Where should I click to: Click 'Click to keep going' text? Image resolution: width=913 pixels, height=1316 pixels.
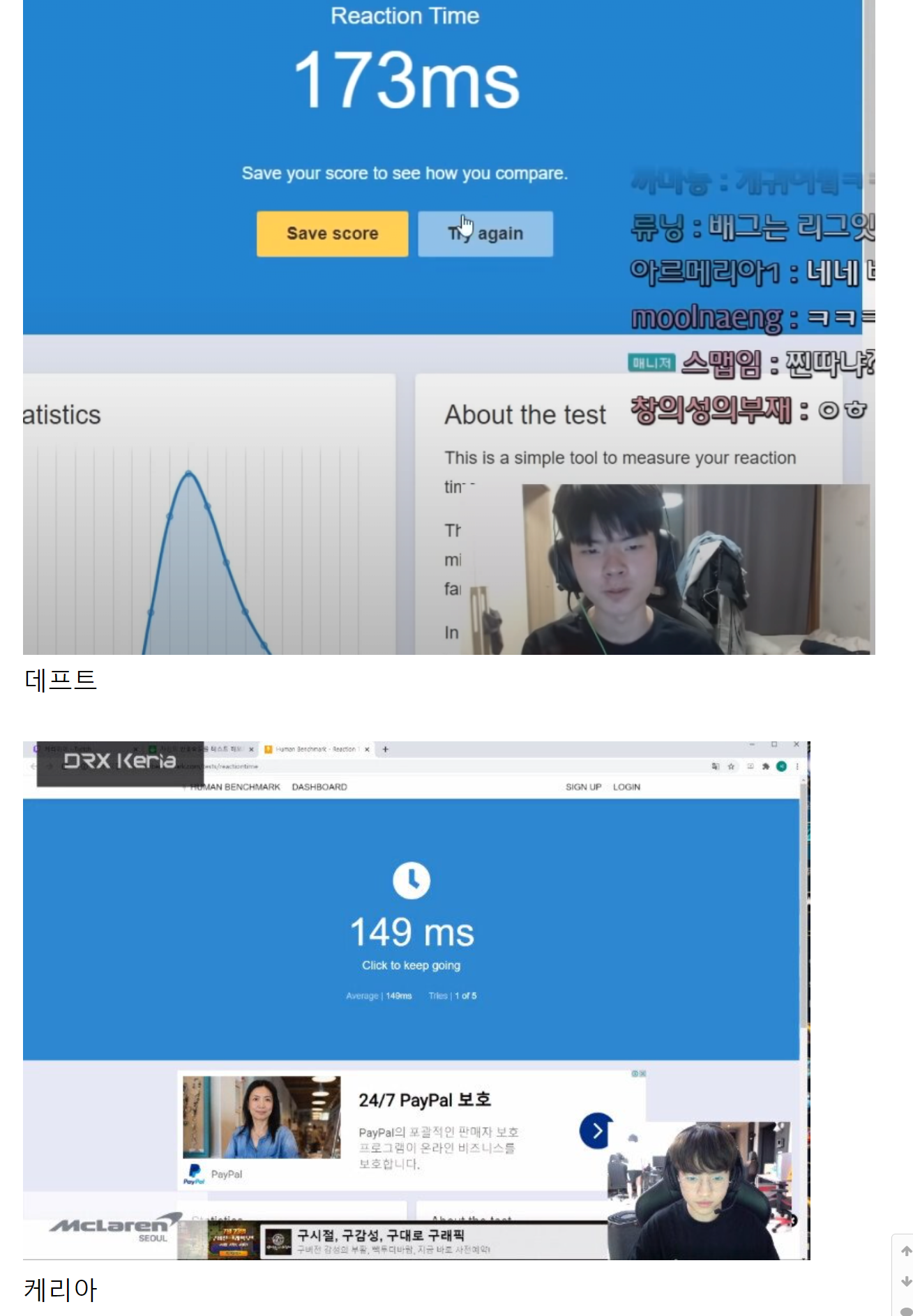click(x=411, y=965)
